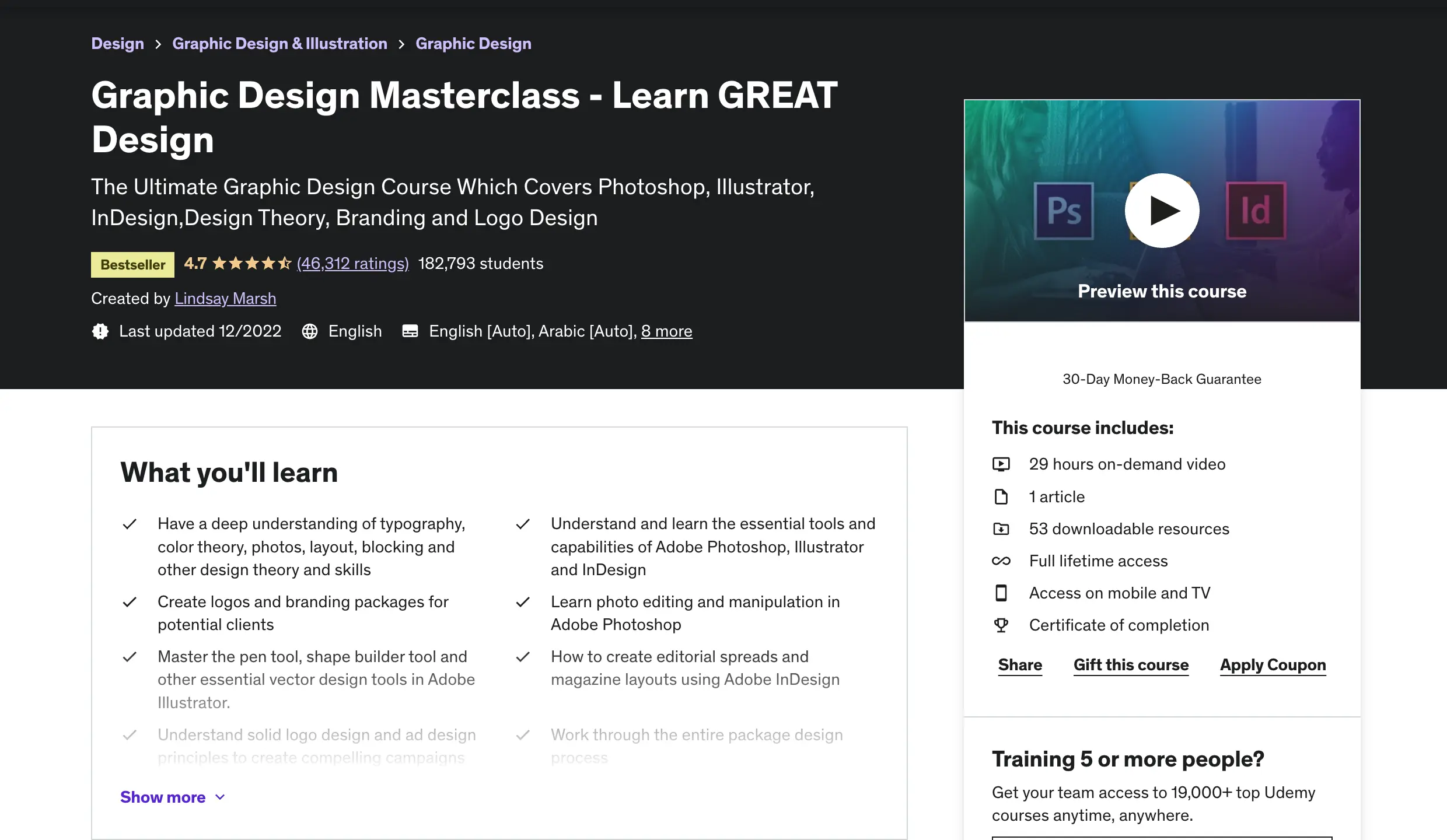
Task: View the 46,312 ratings link
Action: [x=352, y=264]
